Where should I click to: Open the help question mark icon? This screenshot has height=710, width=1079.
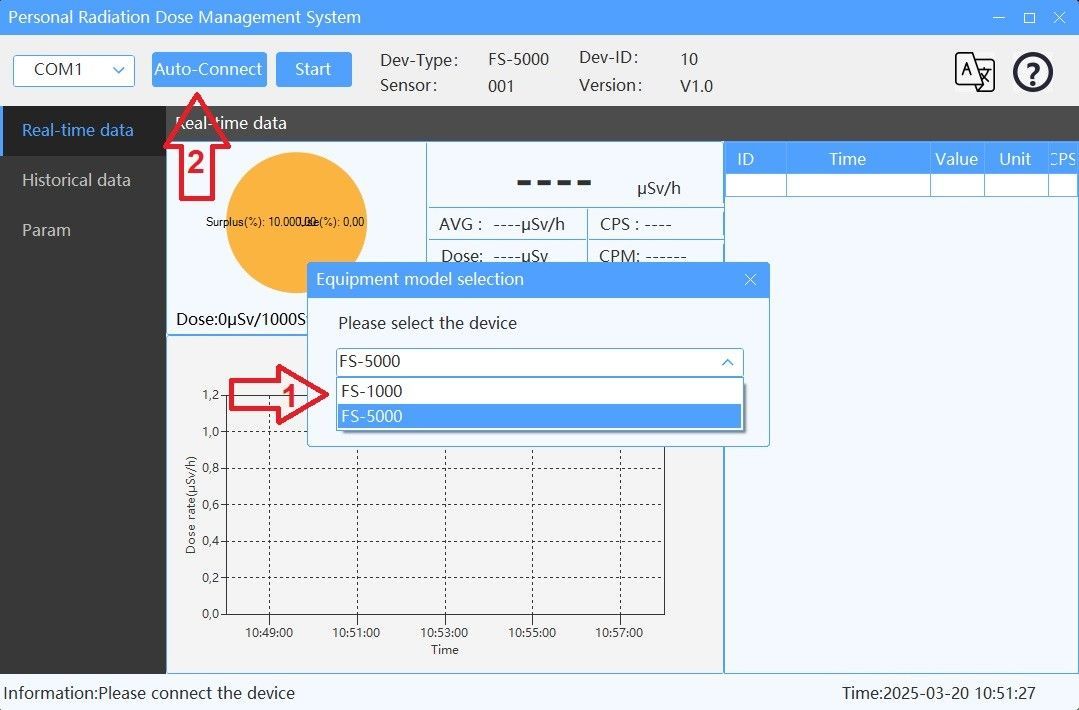1033,72
